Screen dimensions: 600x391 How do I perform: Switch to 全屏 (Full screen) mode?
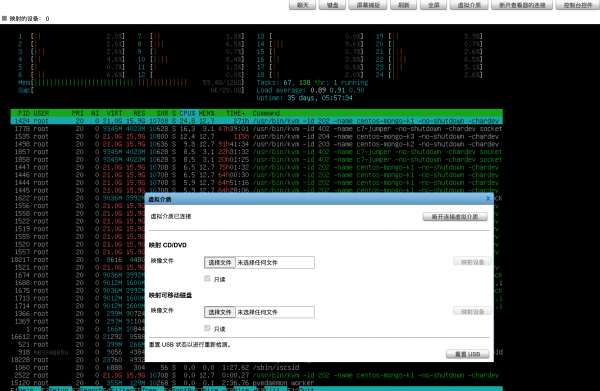[433, 5]
